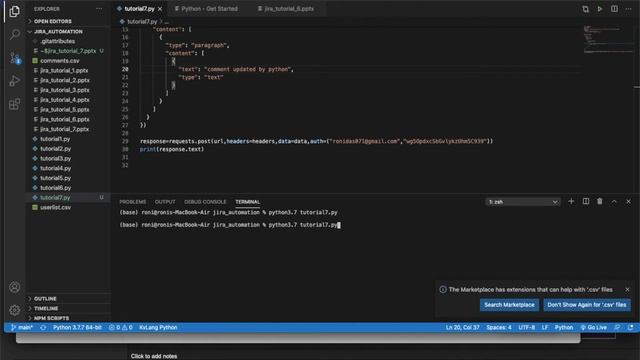Click to add notes in PowerPoint window
The height and width of the screenshot is (360, 640).
(154, 356)
